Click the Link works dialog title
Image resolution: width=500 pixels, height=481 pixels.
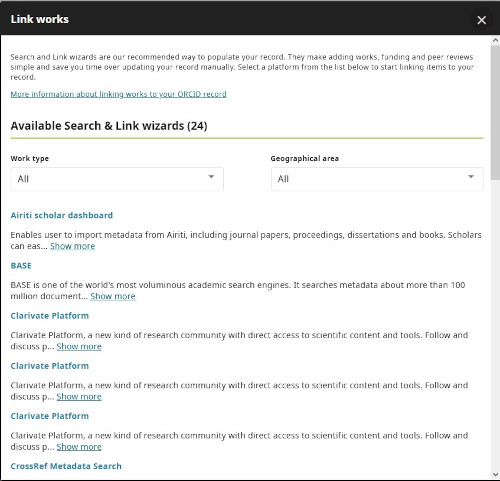coord(40,19)
